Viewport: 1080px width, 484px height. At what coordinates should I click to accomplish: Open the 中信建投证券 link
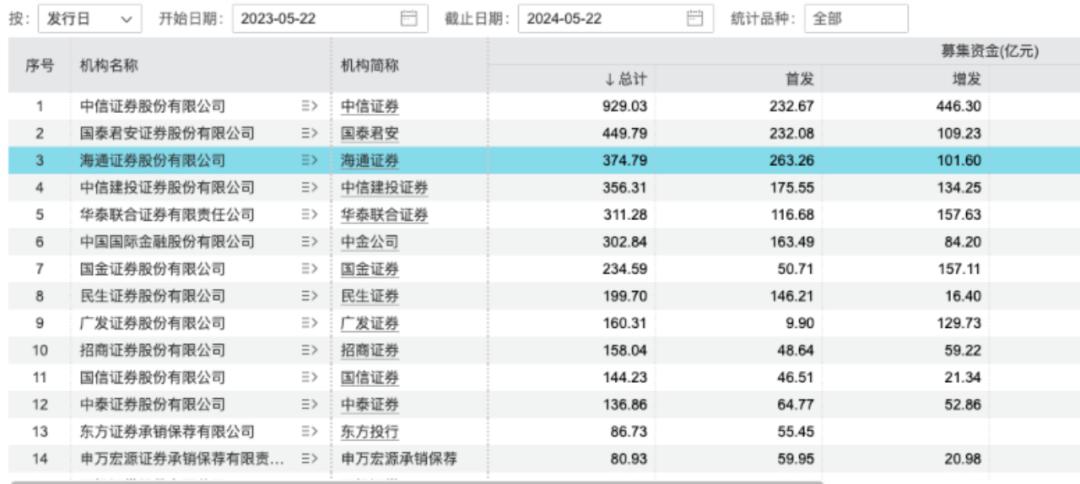coord(384,188)
